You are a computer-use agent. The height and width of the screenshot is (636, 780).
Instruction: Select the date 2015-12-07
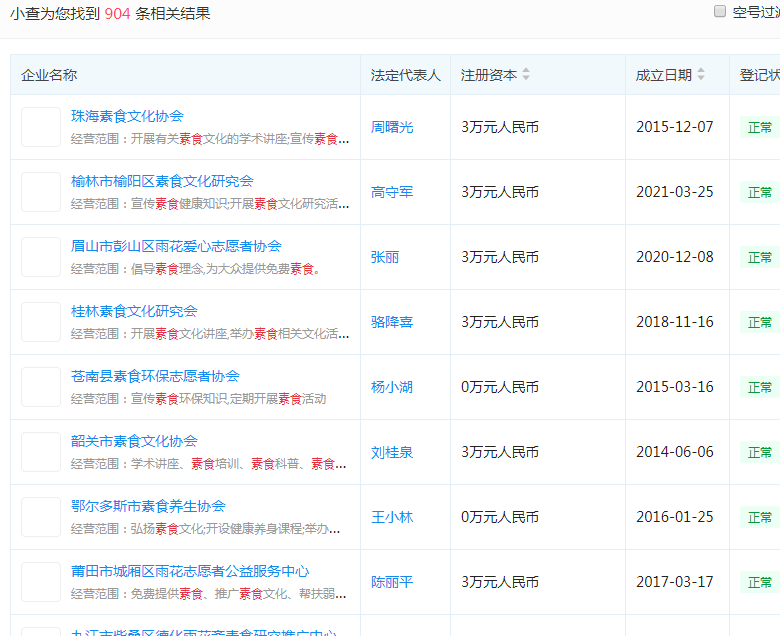tap(675, 127)
